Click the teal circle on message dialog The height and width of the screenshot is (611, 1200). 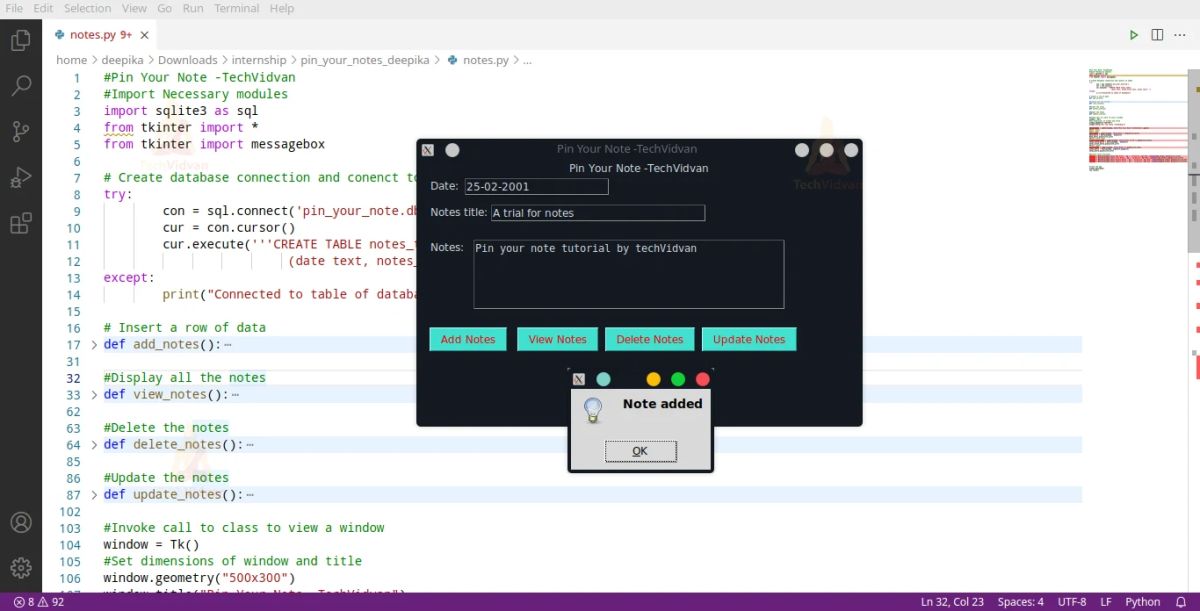click(x=603, y=379)
